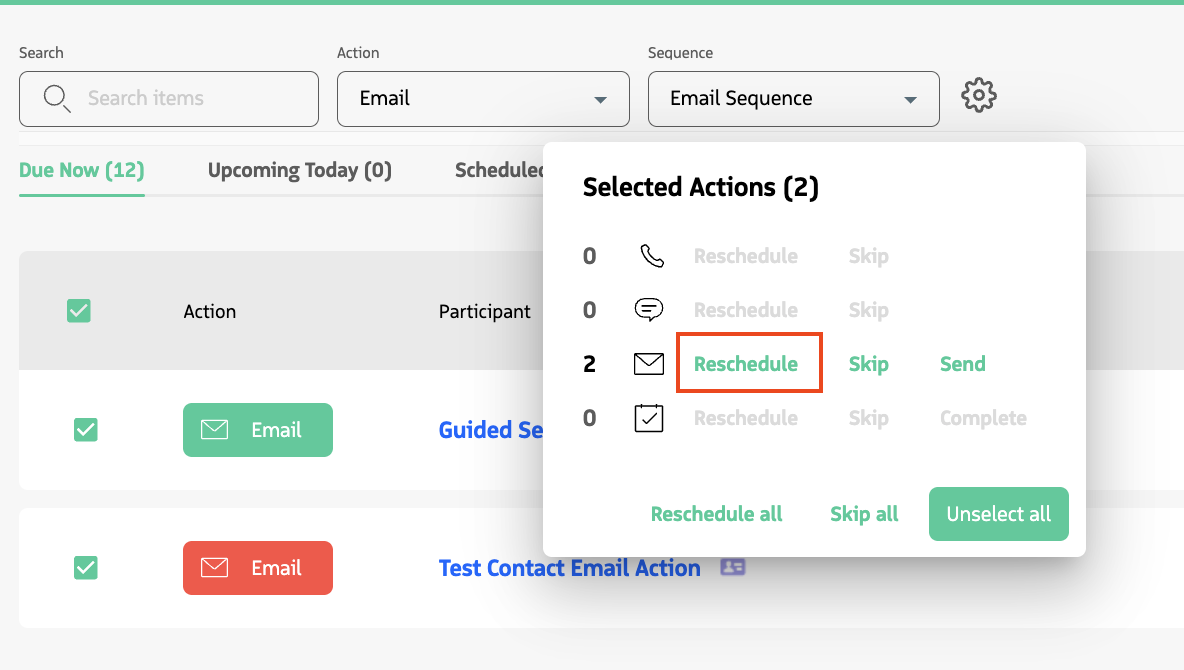Click Reschedule for the email actions
The height and width of the screenshot is (670, 1184).
[746, 364]
